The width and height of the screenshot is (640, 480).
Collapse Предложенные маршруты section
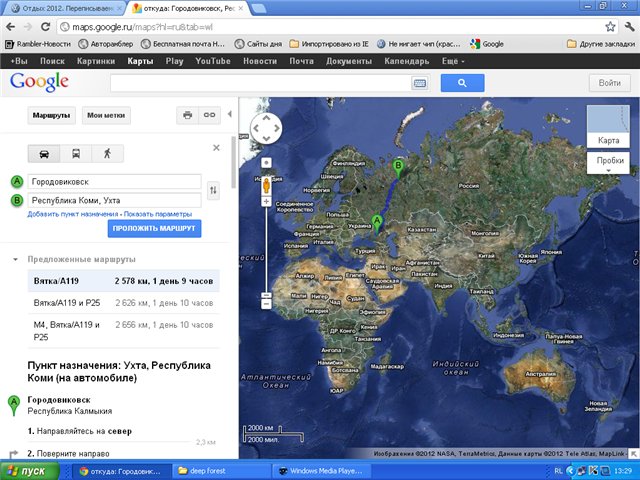15,259
